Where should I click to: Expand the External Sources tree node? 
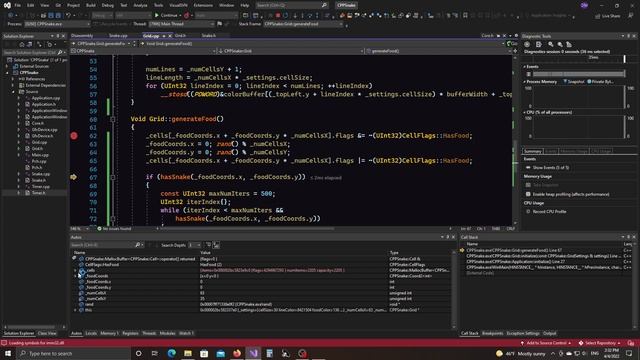pos(7,66)
